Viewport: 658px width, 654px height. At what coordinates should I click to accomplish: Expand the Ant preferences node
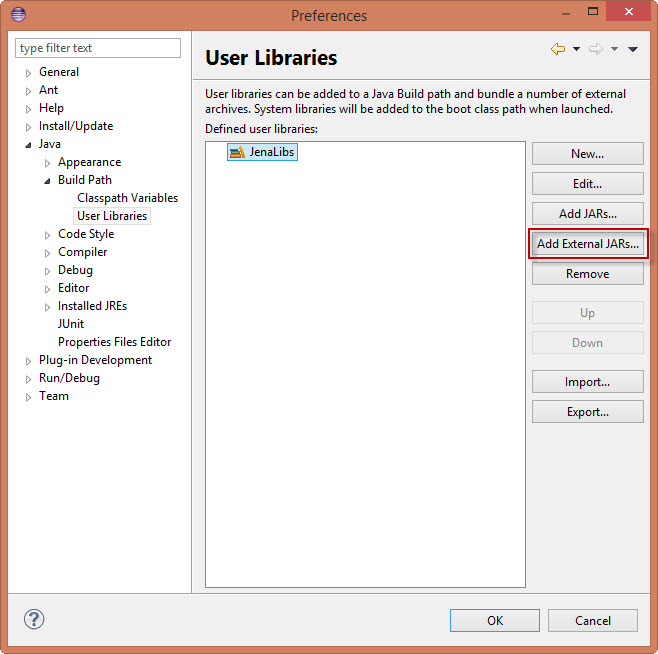pos(28,91)
